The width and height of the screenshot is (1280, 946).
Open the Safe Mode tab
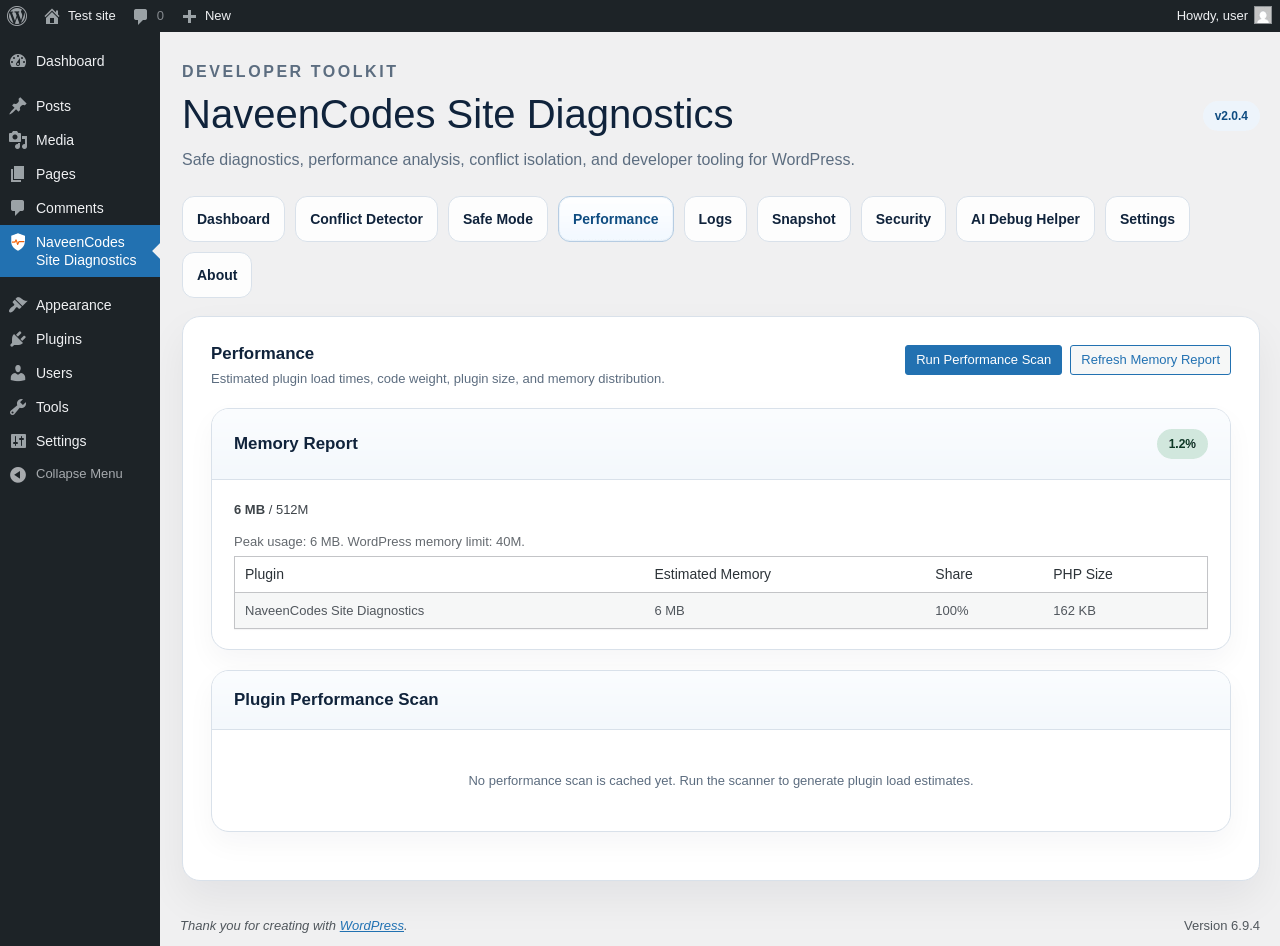498,219
